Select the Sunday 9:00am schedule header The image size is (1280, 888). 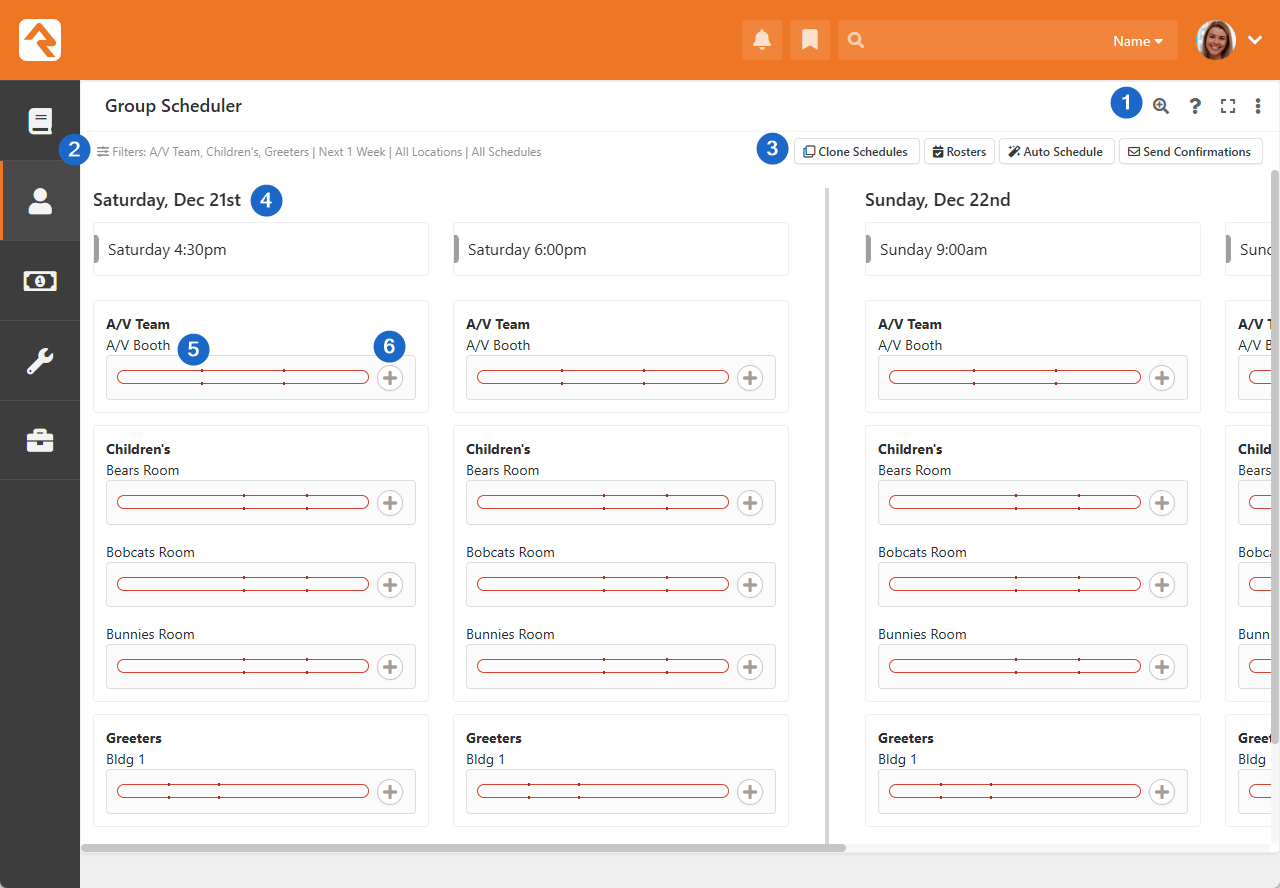coord(1033,249)
